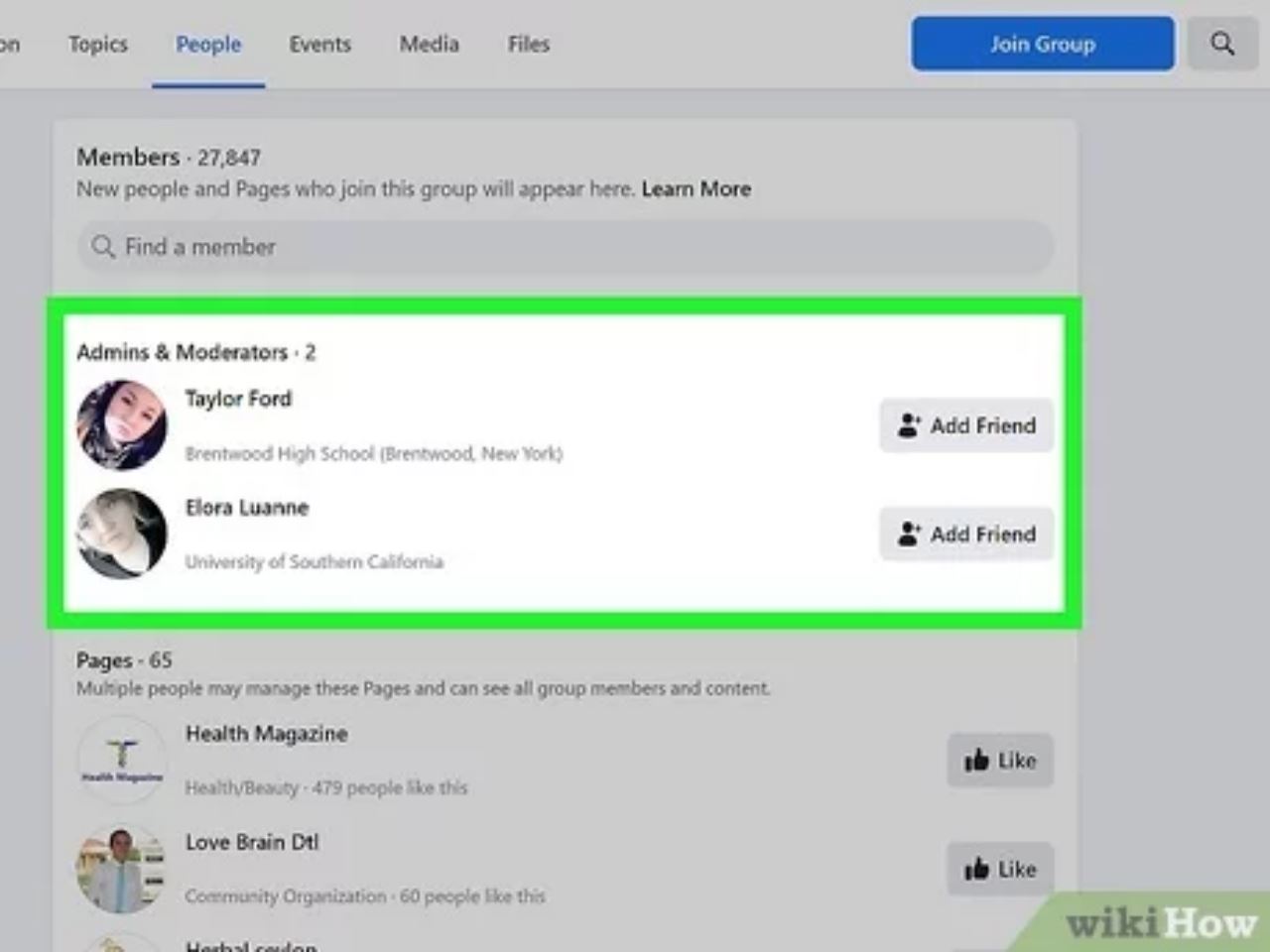The image size is (1270, 952).
Task: Click the search magnifier icon button
Action: (1222, 44)
